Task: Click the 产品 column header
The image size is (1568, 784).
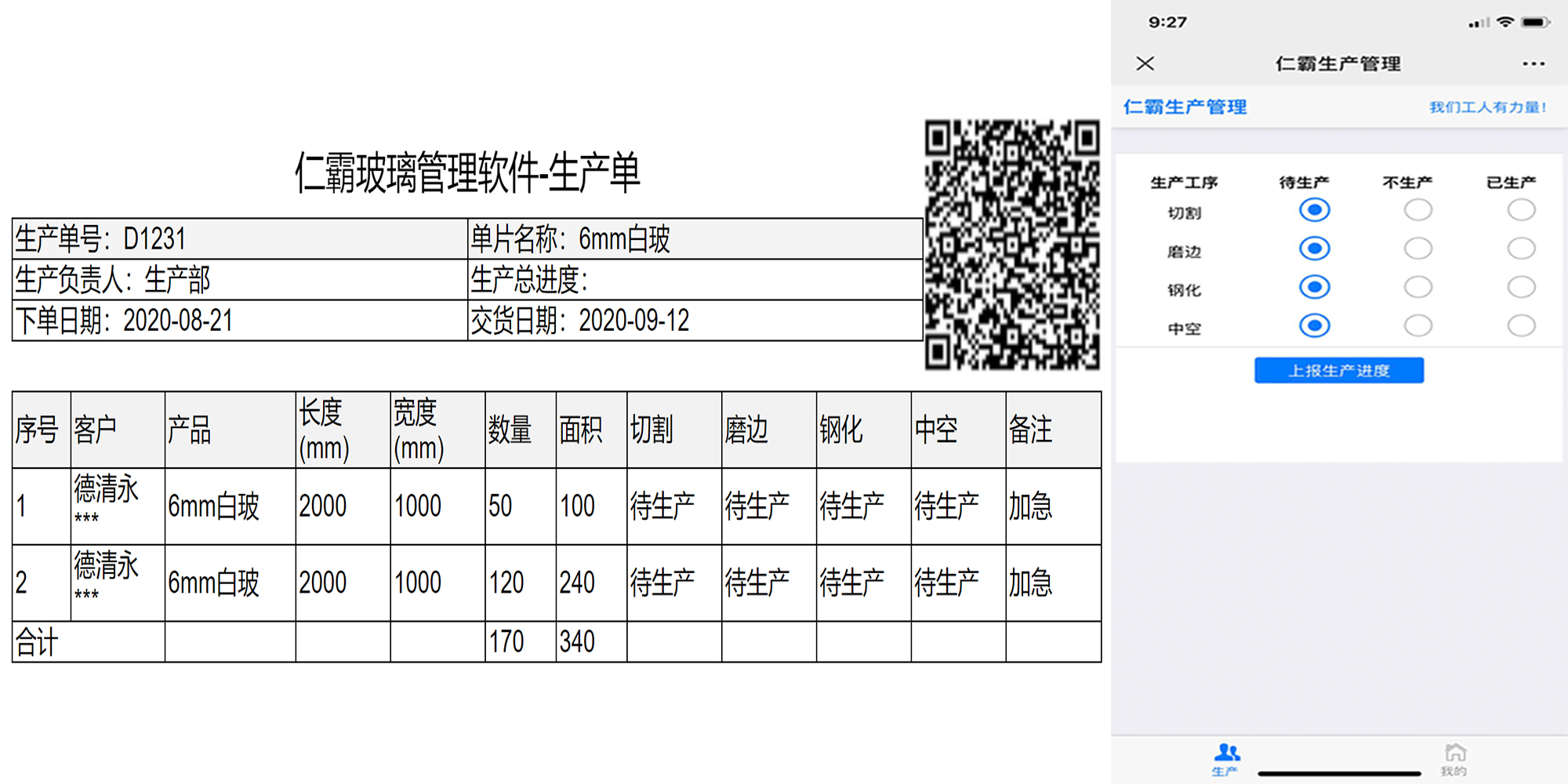Action: pos(230,430)
